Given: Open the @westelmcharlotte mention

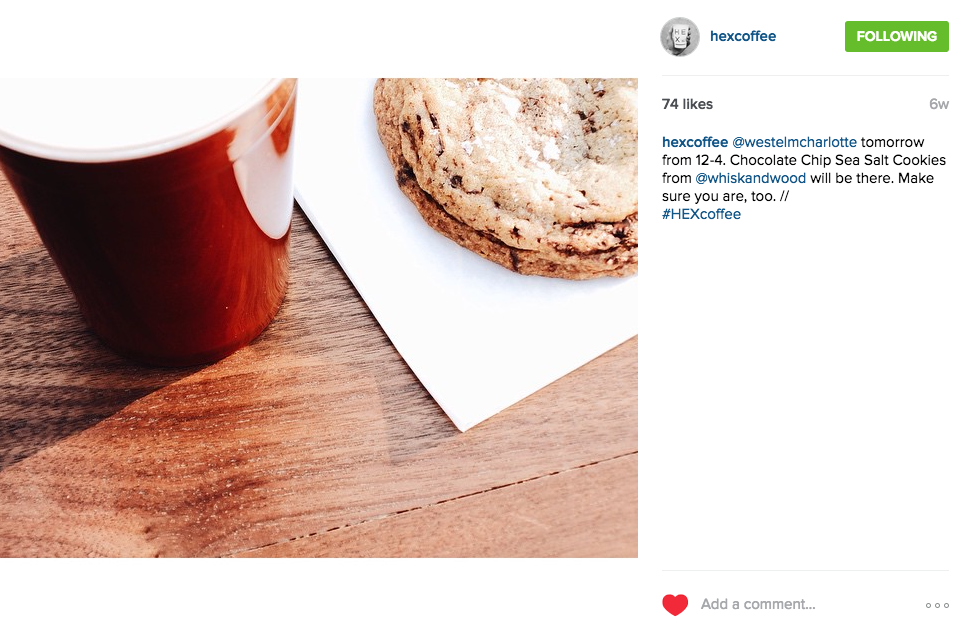Looking at the screenshot, I should tap(795, 142).
